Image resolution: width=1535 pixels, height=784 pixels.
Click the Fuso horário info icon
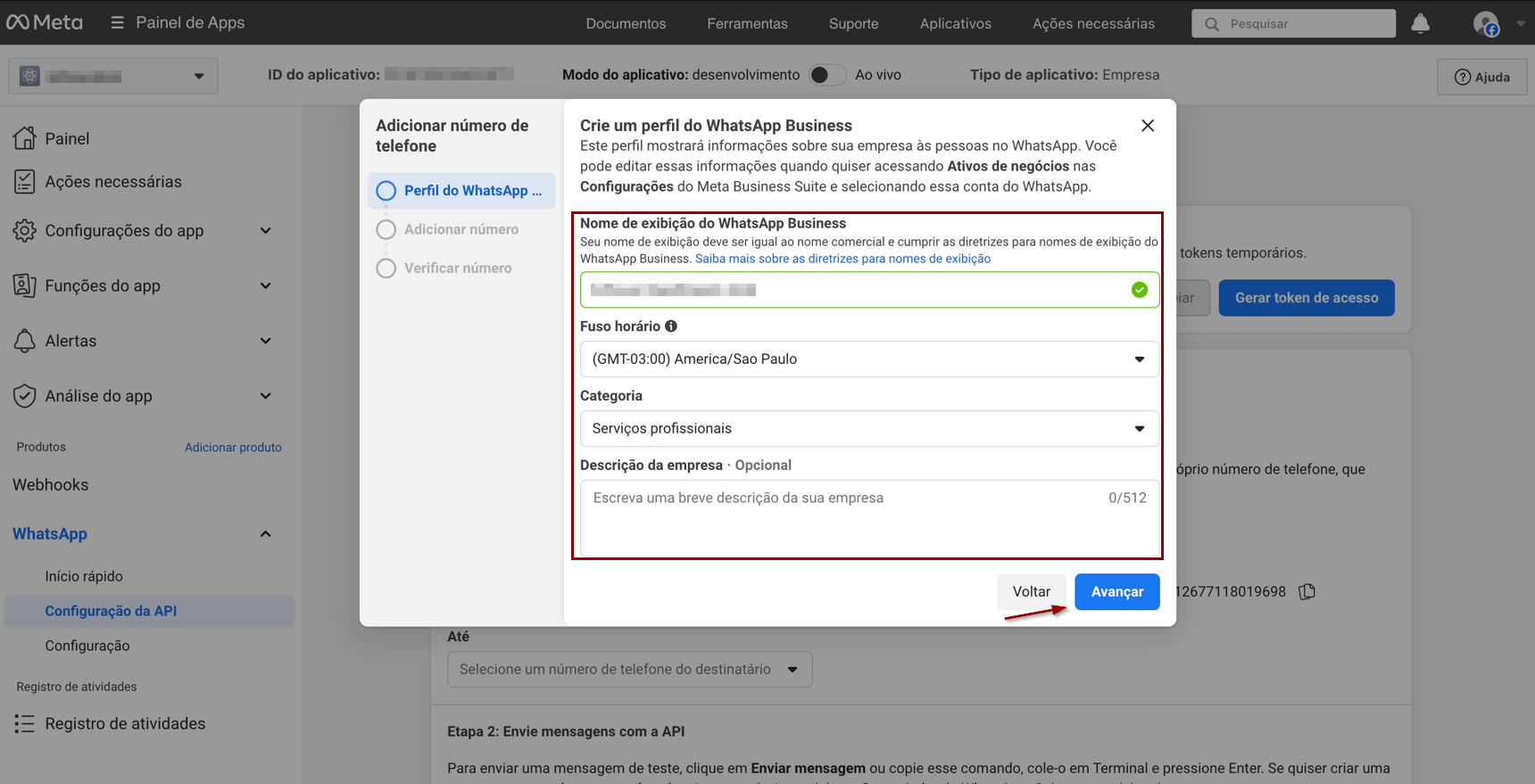(x=671, y=326)
